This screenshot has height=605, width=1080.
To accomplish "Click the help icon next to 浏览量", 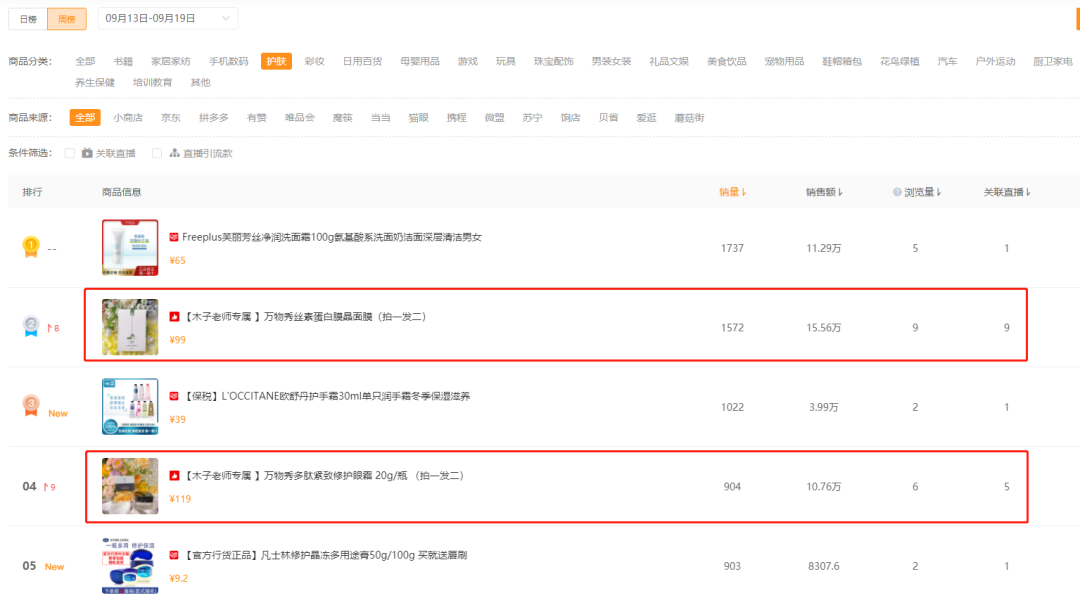I will [897, 192].
